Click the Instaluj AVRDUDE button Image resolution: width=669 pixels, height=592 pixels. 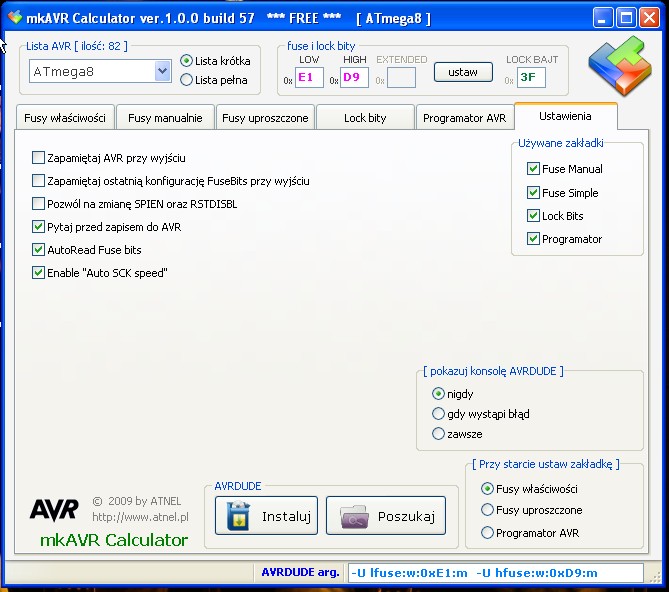266,516
